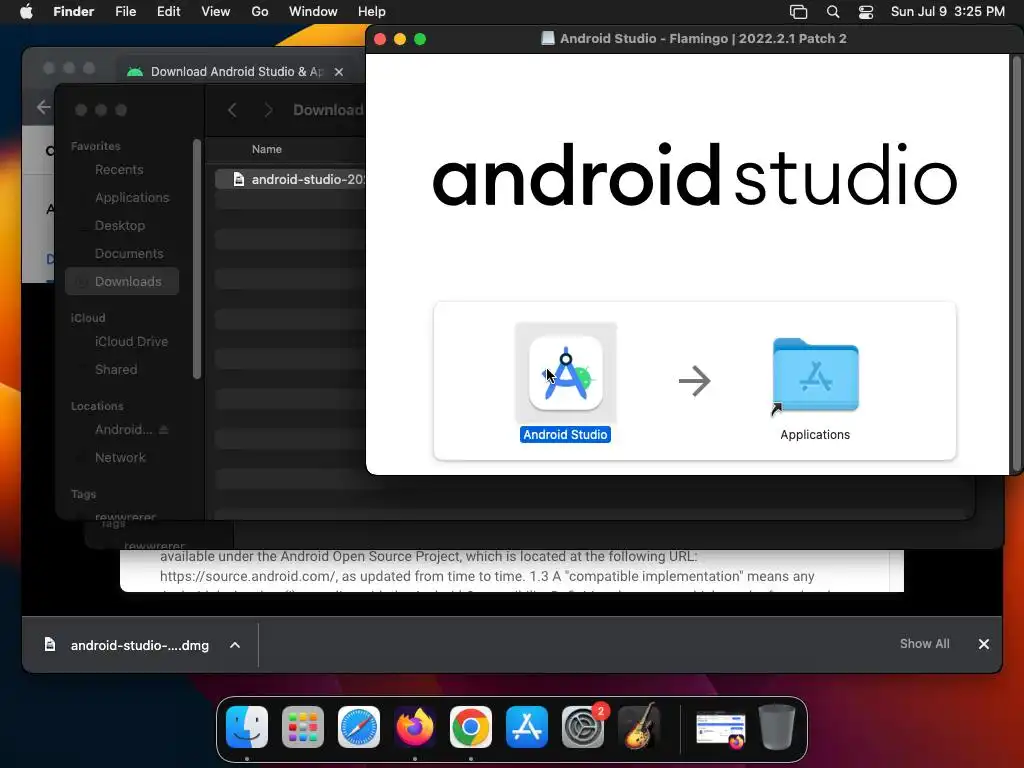Open Launchpad from the Dock

pos(303,727)
